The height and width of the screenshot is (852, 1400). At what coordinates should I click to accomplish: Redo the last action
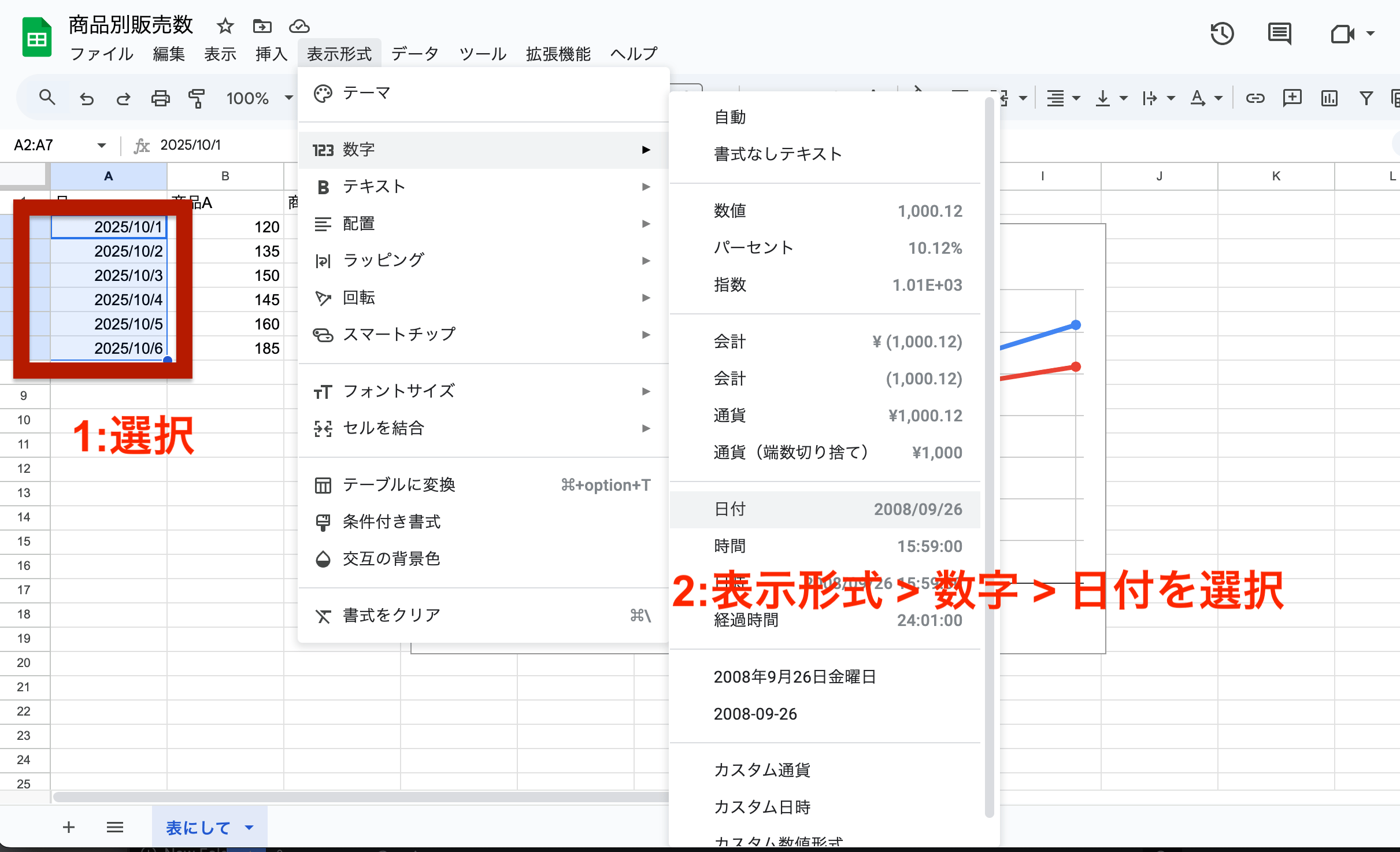[123, 98]
